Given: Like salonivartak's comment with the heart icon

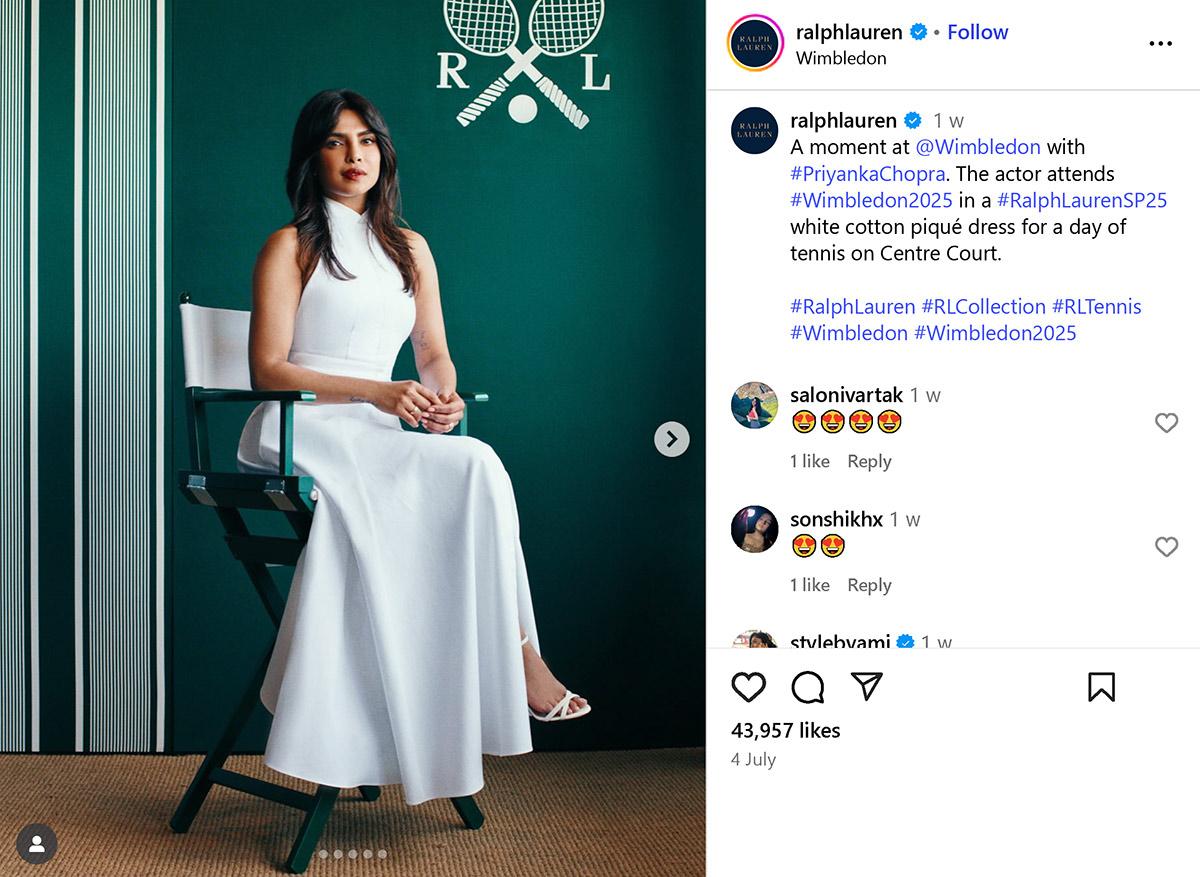Looking at the screenshot, I should 1167,424.
